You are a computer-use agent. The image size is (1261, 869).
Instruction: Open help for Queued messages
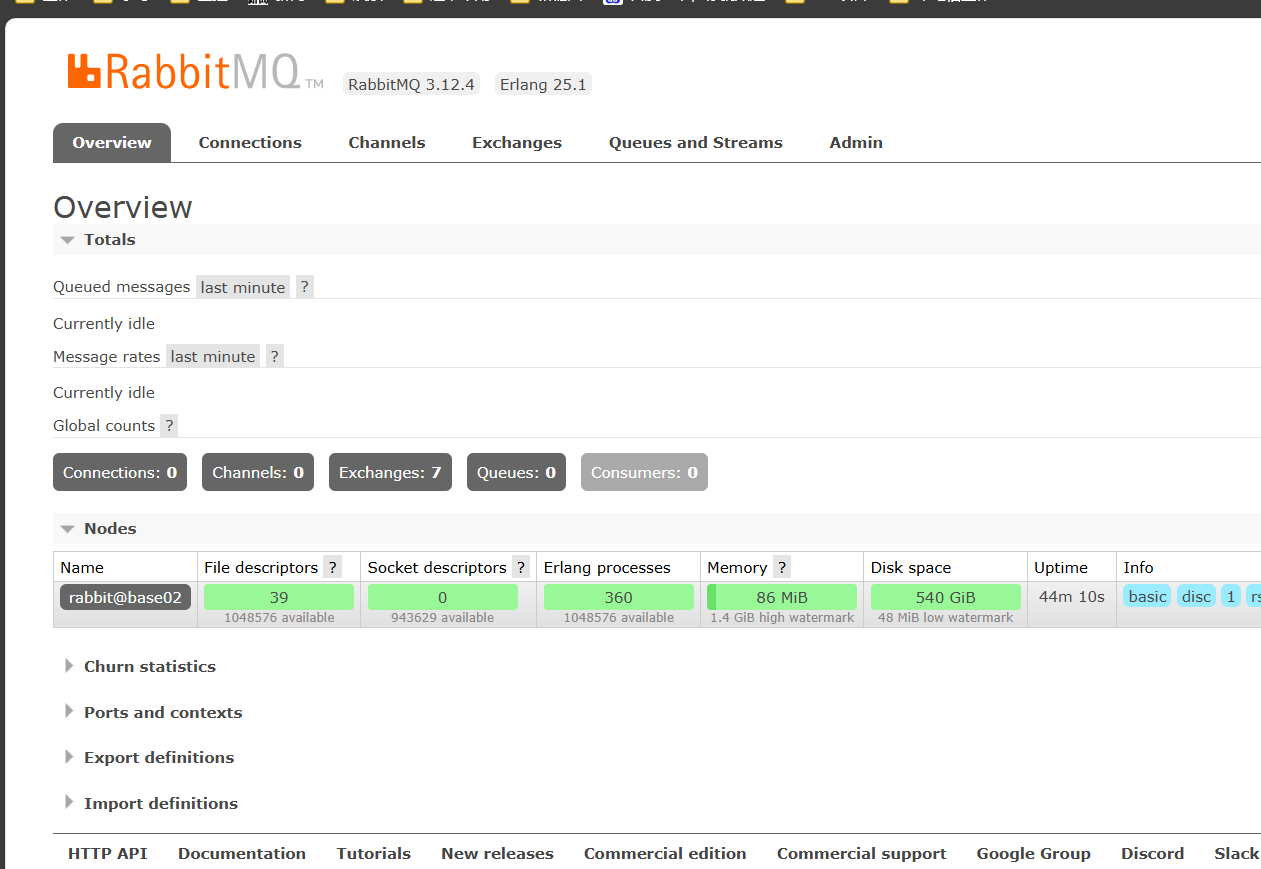click(305, 287)
